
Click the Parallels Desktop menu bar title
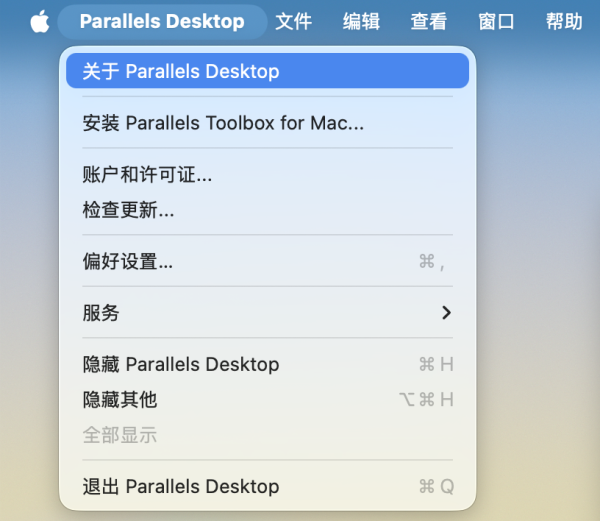point(162,21)
